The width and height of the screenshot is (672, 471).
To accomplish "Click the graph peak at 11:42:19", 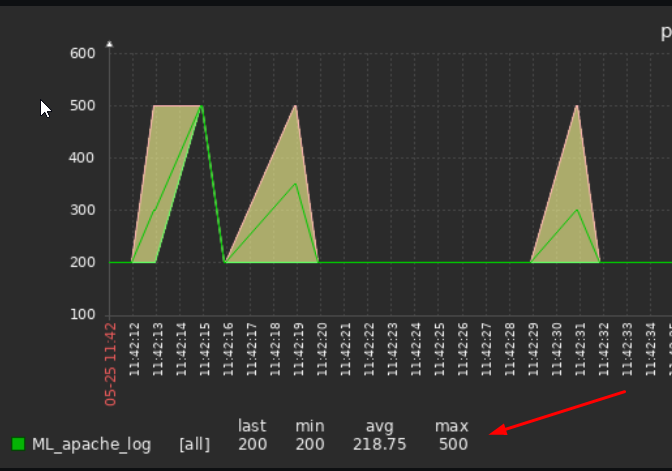I will tap(295, 106).
